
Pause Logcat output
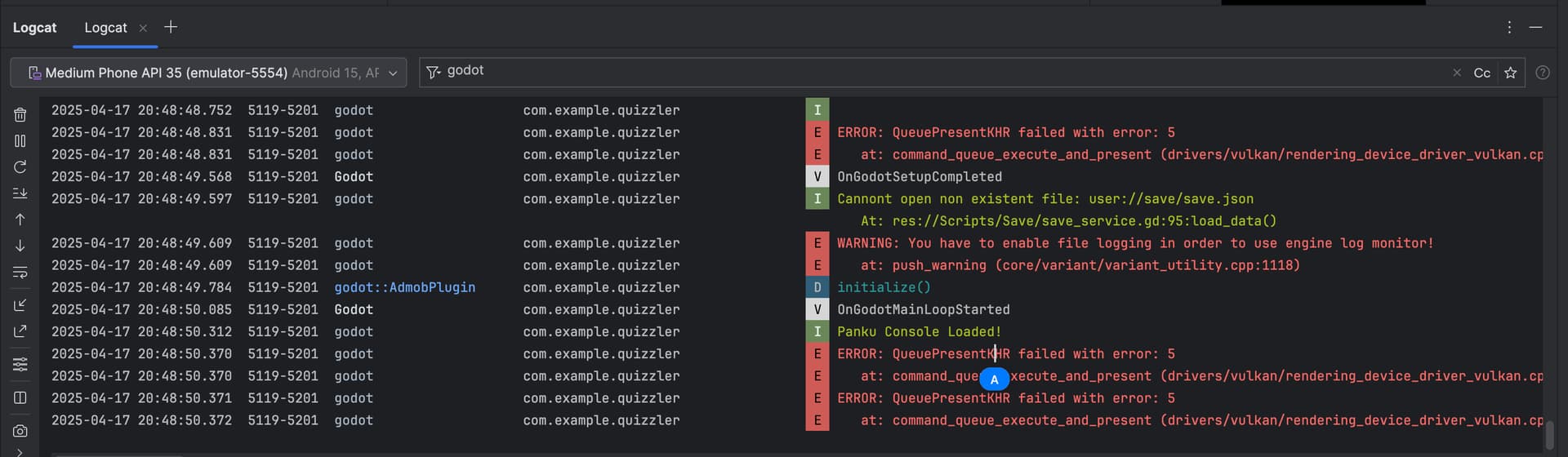point(20,141)
